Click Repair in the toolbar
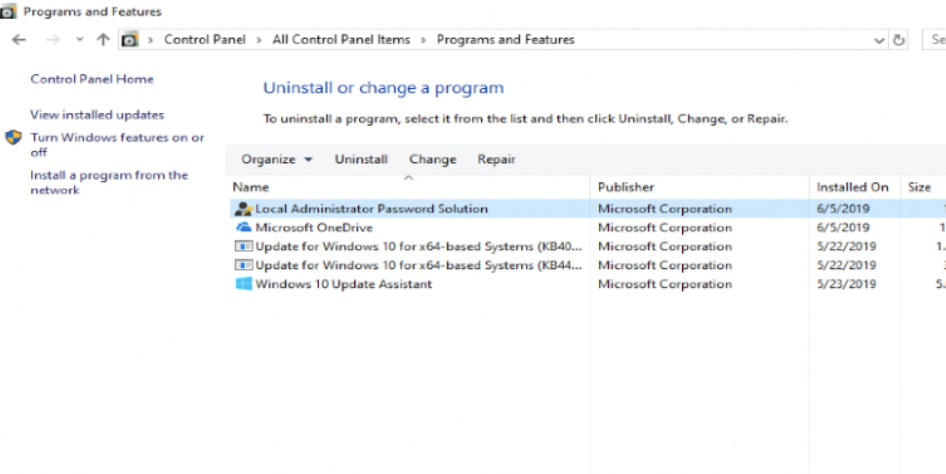Screen dimensions: 946x474 (x=496, y=160)
